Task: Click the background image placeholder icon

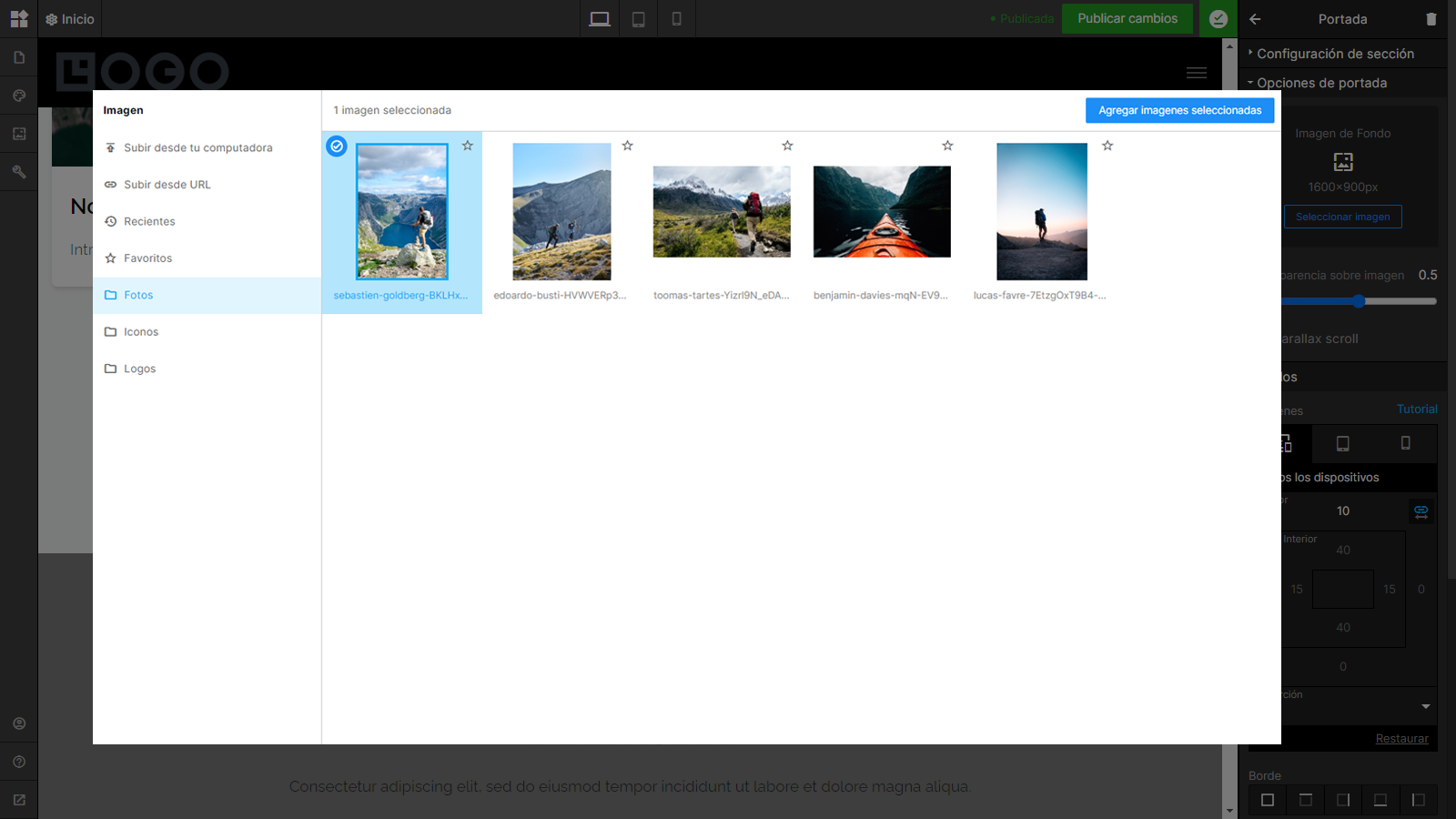Action: click(1343, 162)
